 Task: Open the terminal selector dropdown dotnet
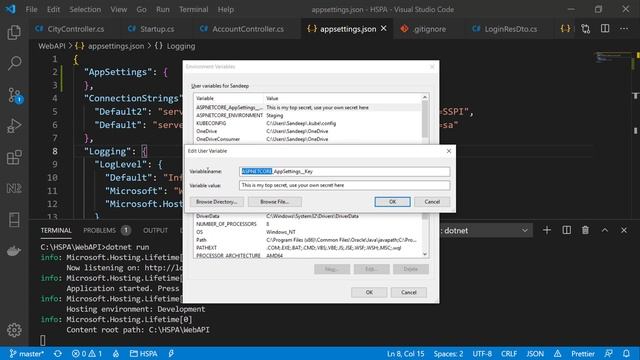click(486, 231)
